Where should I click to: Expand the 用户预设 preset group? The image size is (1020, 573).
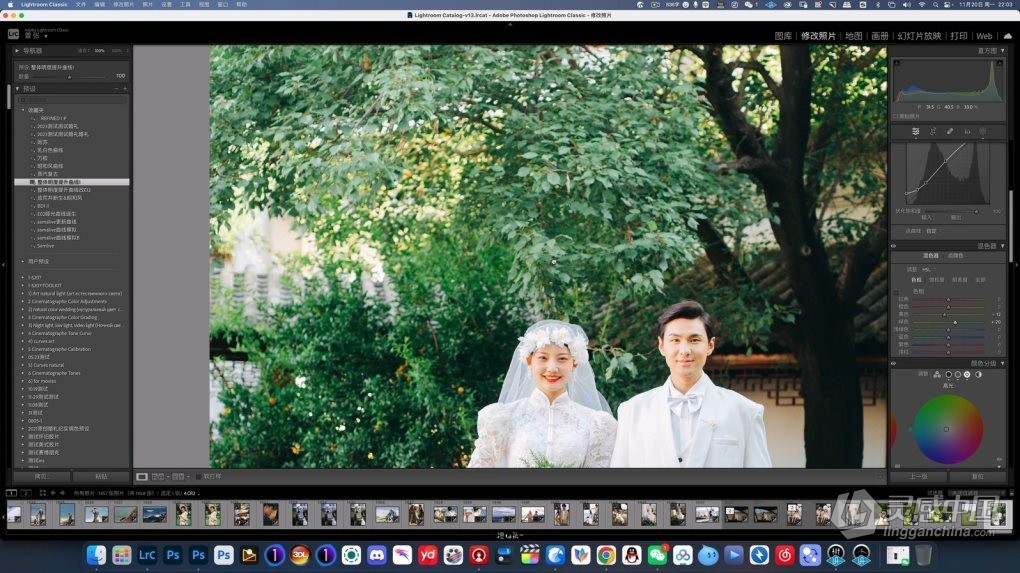[x=23, y=261]
